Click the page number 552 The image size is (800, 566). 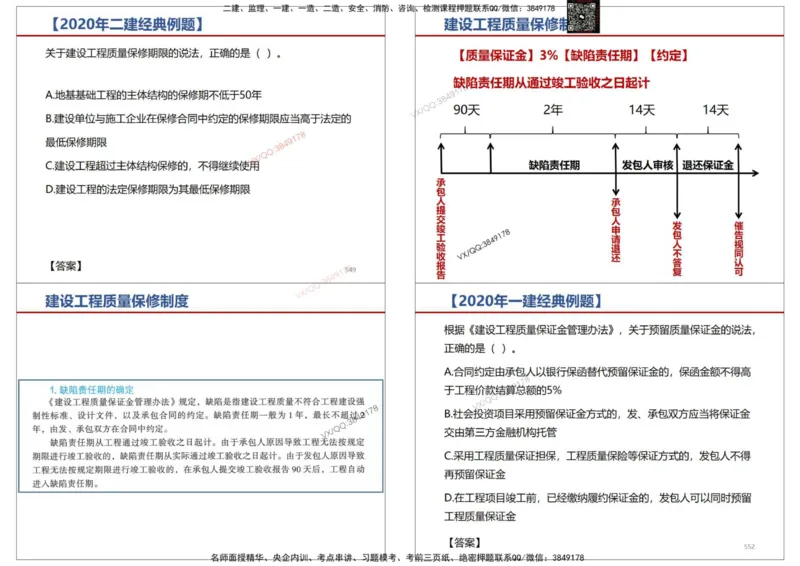point(749,547)
